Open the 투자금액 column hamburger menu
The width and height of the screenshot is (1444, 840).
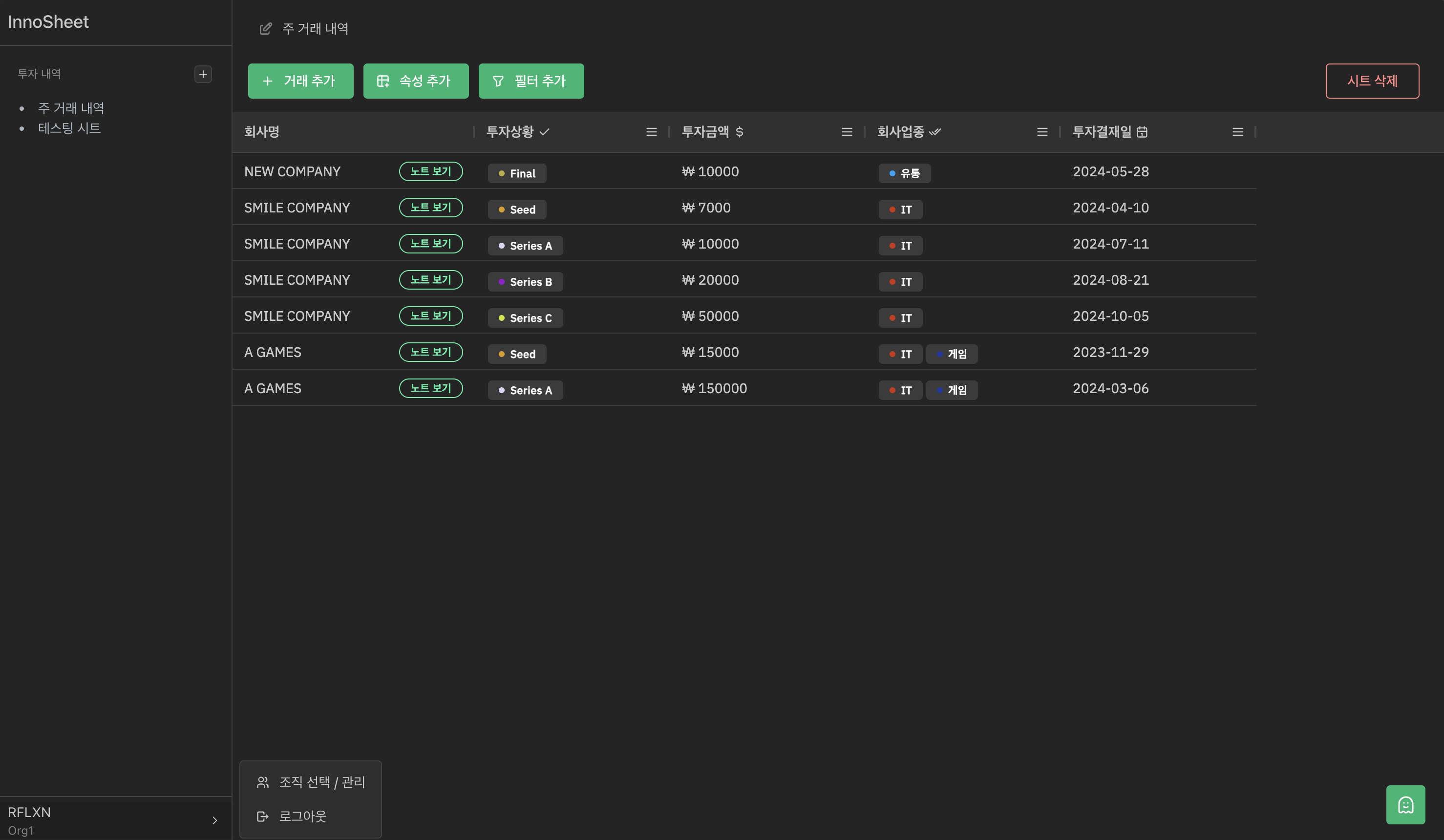[847, 132]
